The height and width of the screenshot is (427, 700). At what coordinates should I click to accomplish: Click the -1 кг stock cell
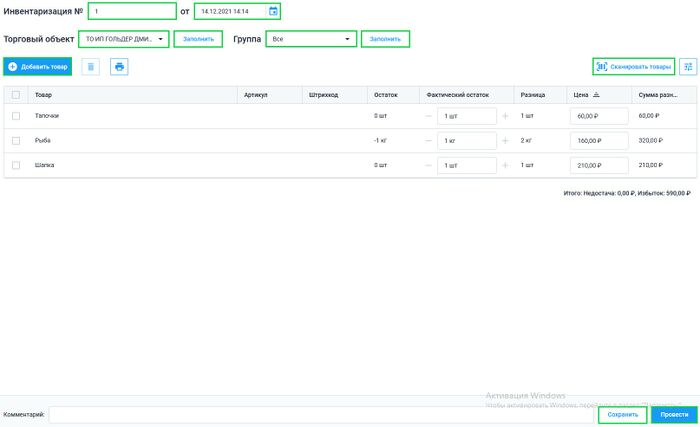pyautogui.click(x=380, y=140)
